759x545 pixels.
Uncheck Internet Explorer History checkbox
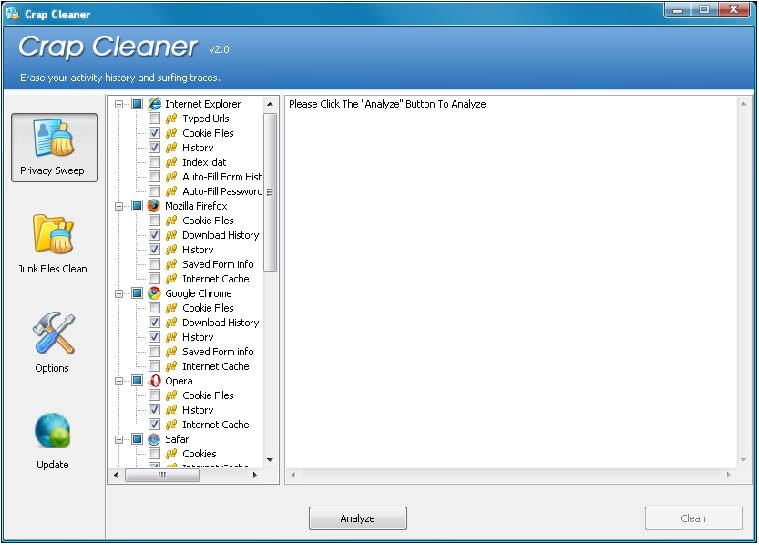coord(154,147)
